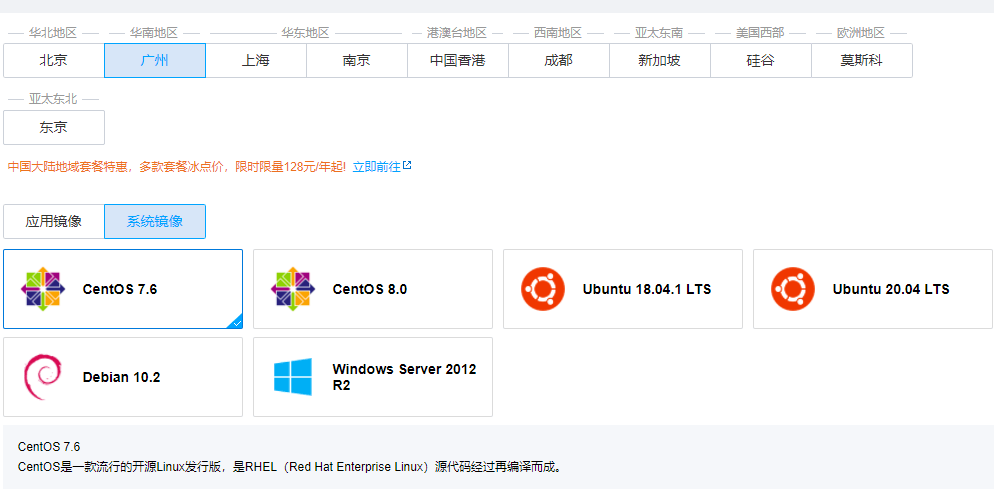This screenshot has height=489, width=994.
Task: Choose the 莫斯科 region
Action: tap(862, 61)
